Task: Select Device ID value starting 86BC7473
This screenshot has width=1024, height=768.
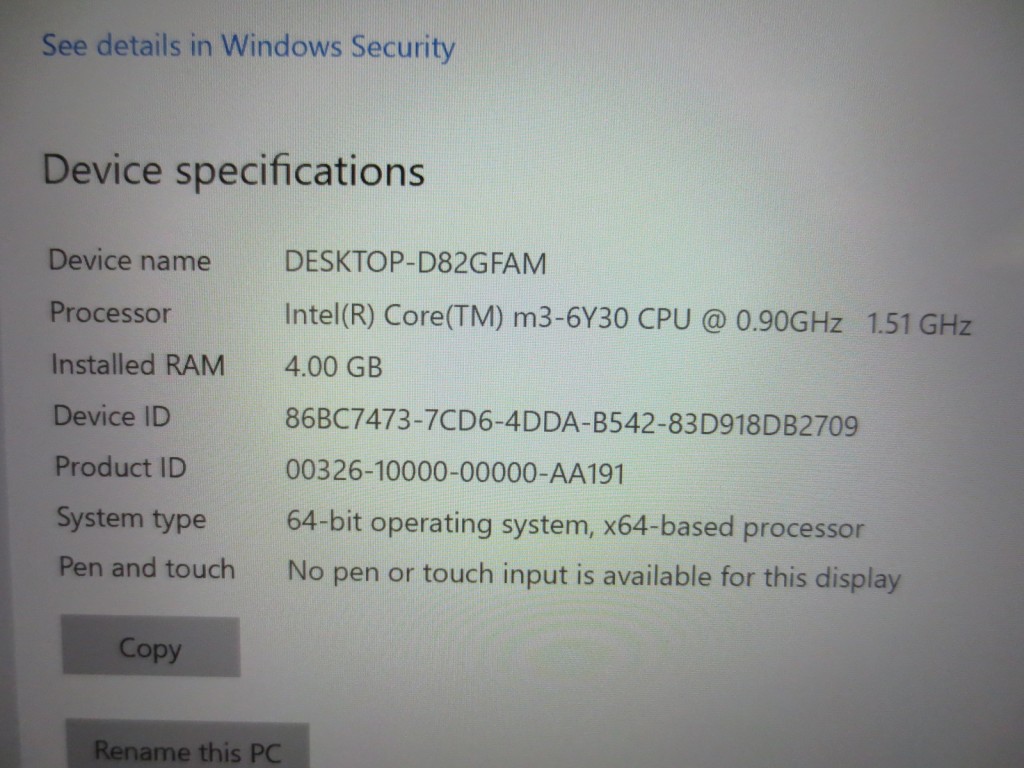Action: tap(571, 422)
